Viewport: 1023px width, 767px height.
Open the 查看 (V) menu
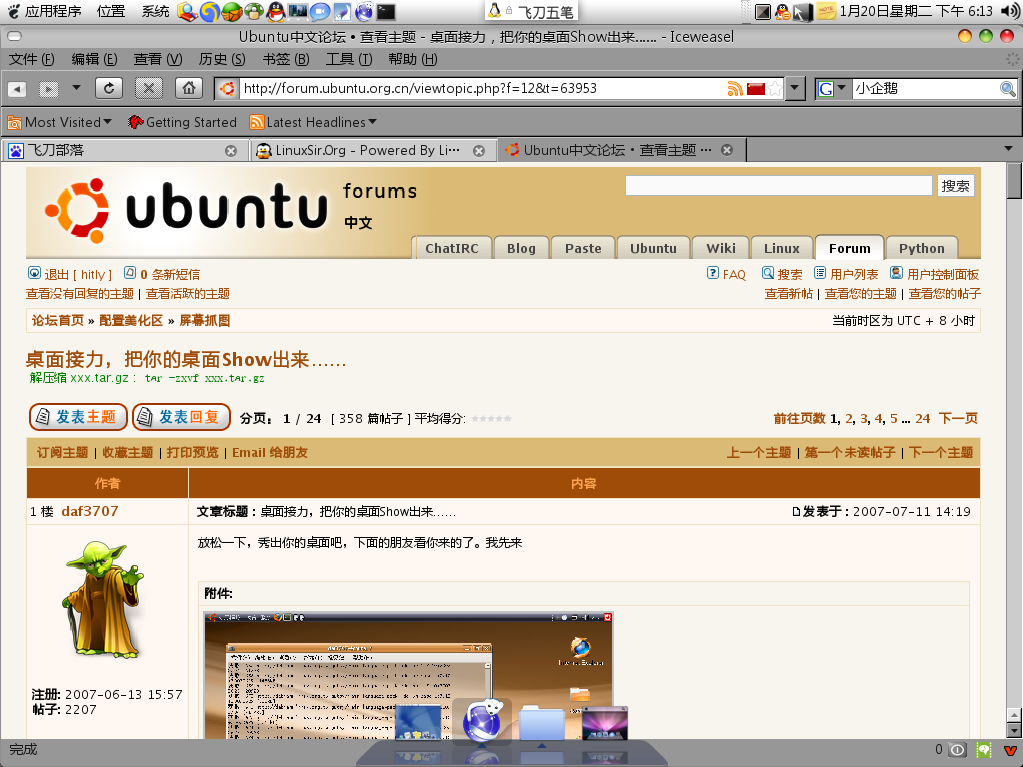[x=157, y=59]
